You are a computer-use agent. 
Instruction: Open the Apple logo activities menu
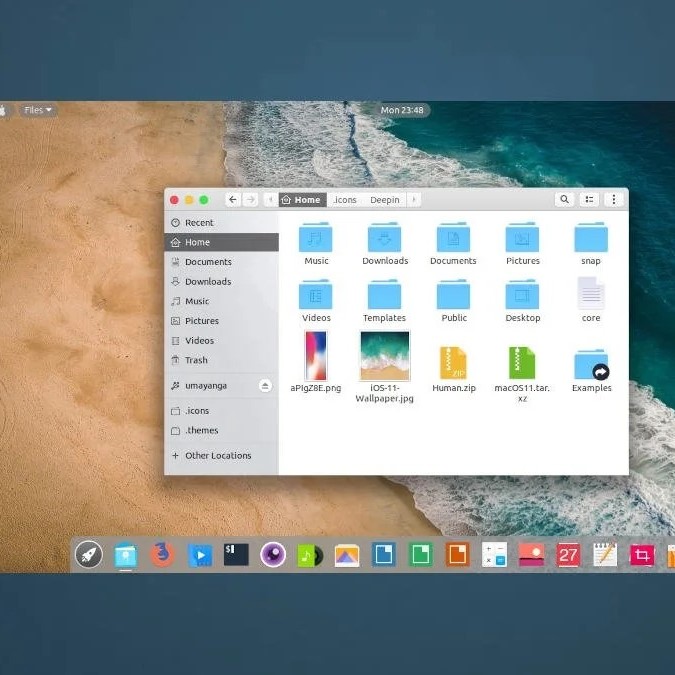coord(3,110)
